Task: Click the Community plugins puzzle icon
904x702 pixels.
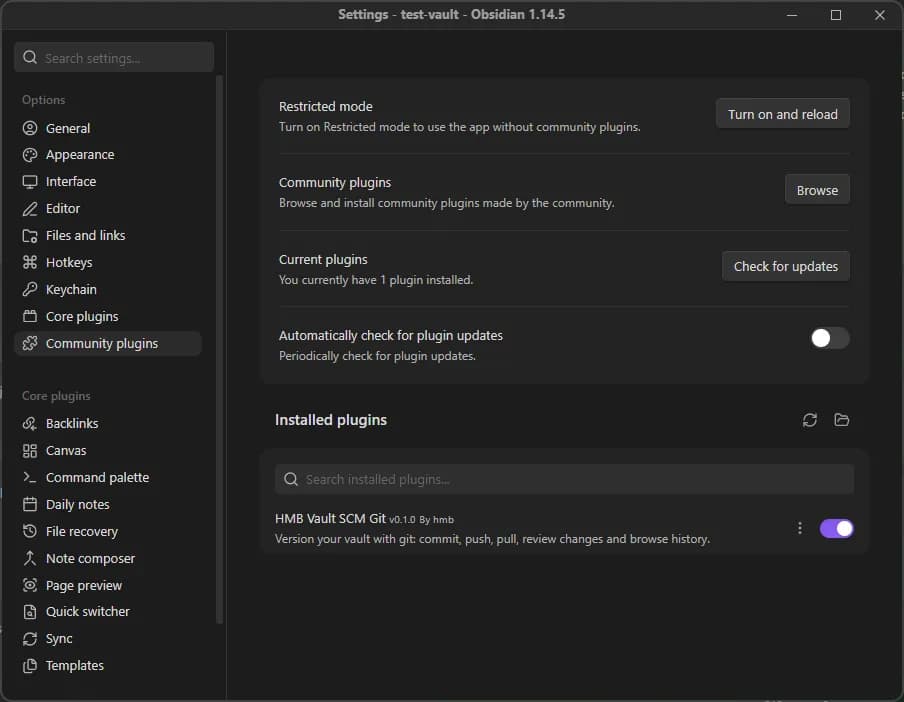Action: (x=30, y=344)
